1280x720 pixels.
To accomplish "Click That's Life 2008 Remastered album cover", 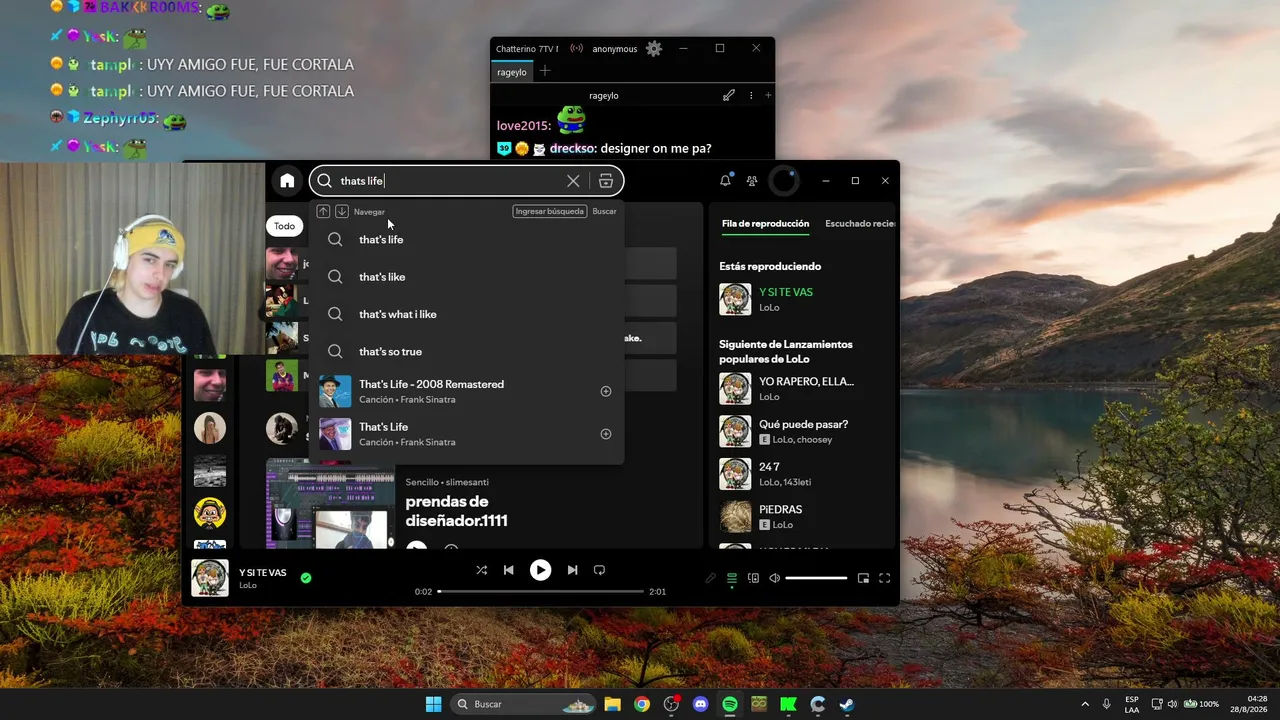I will (x=335, y=392).
